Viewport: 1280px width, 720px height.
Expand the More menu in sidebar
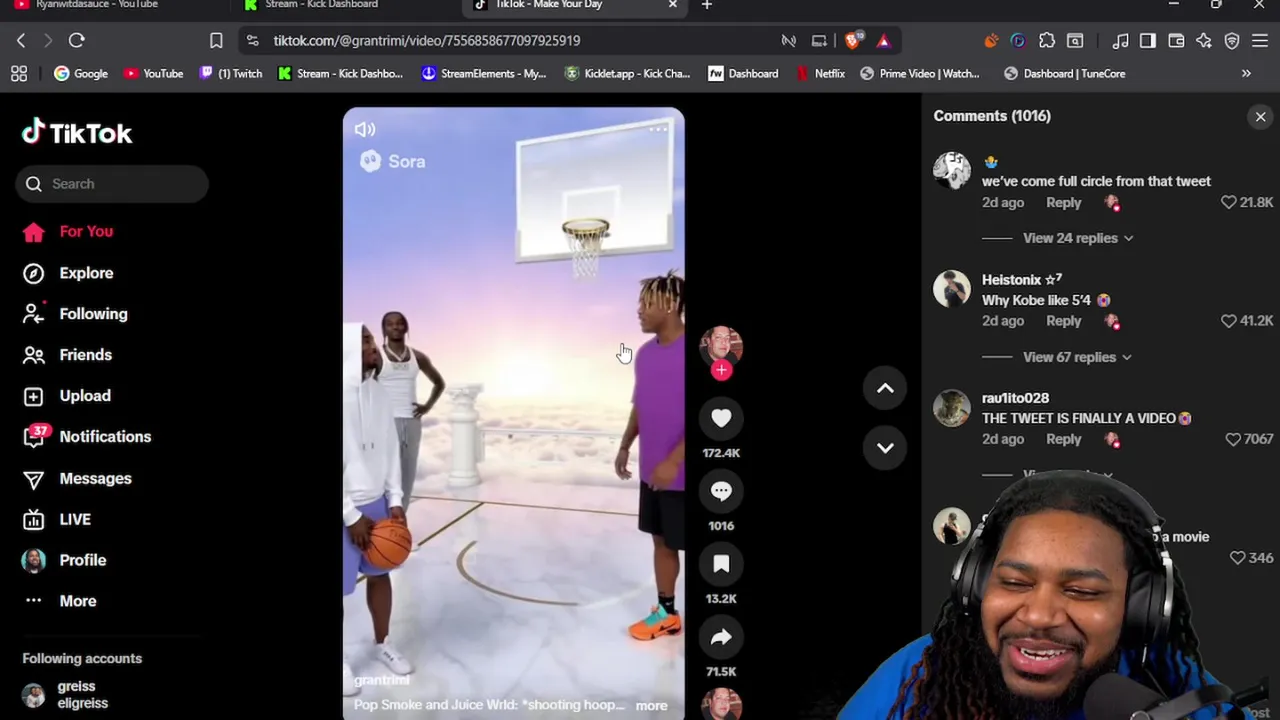[60, 601]
